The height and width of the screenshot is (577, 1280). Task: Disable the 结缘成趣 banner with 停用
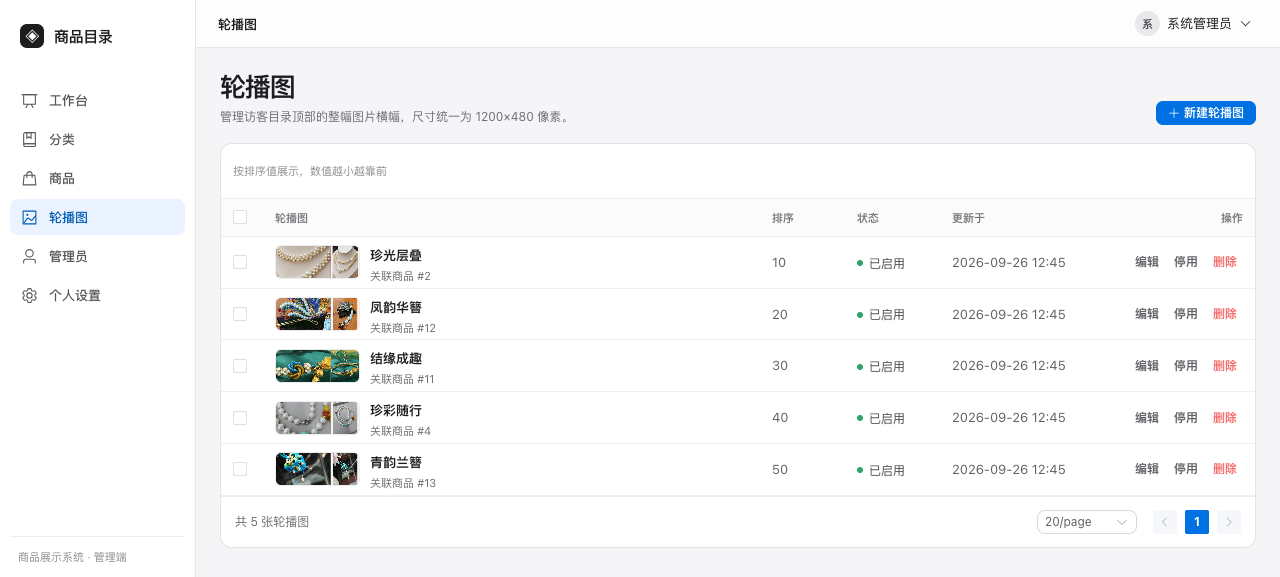1186,366
